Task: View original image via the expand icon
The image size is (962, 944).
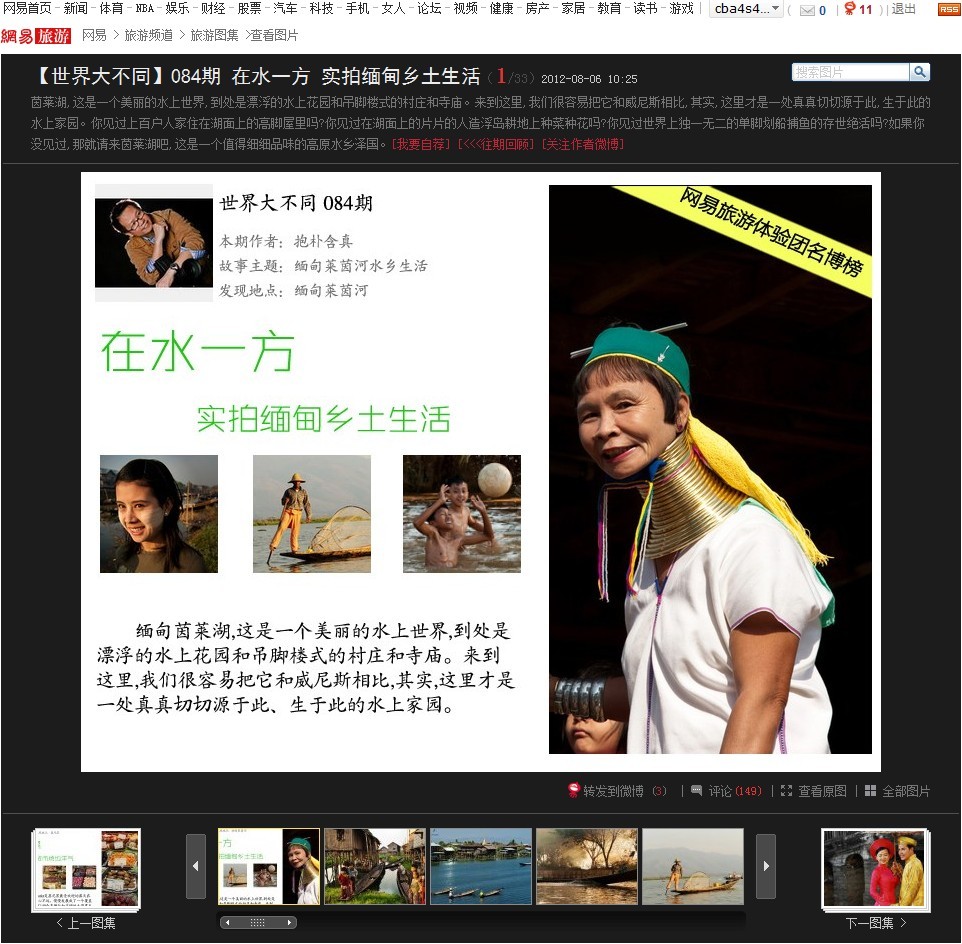Action: [786, 791]
